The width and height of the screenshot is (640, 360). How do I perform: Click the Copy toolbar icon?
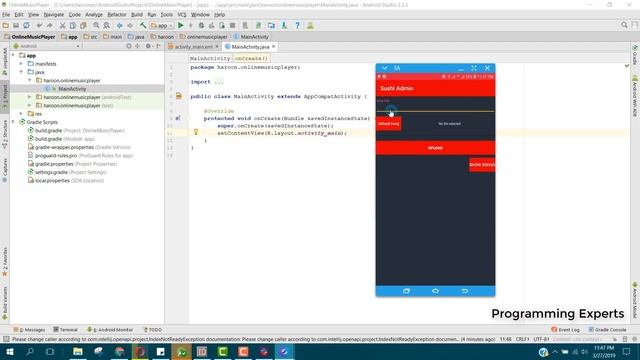[73, 25]
